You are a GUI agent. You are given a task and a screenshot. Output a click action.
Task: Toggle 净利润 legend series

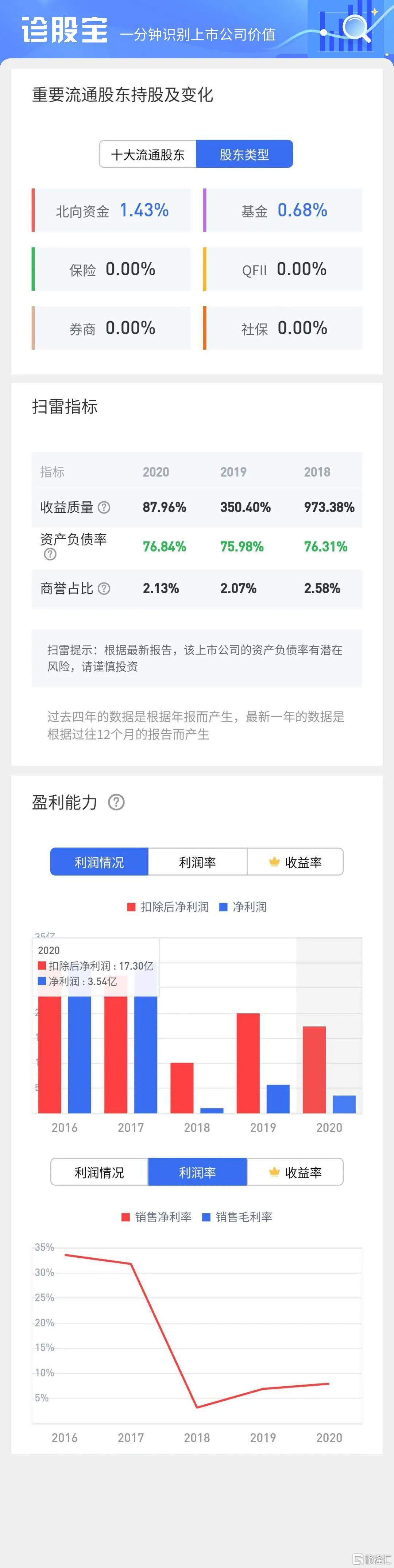243,907
